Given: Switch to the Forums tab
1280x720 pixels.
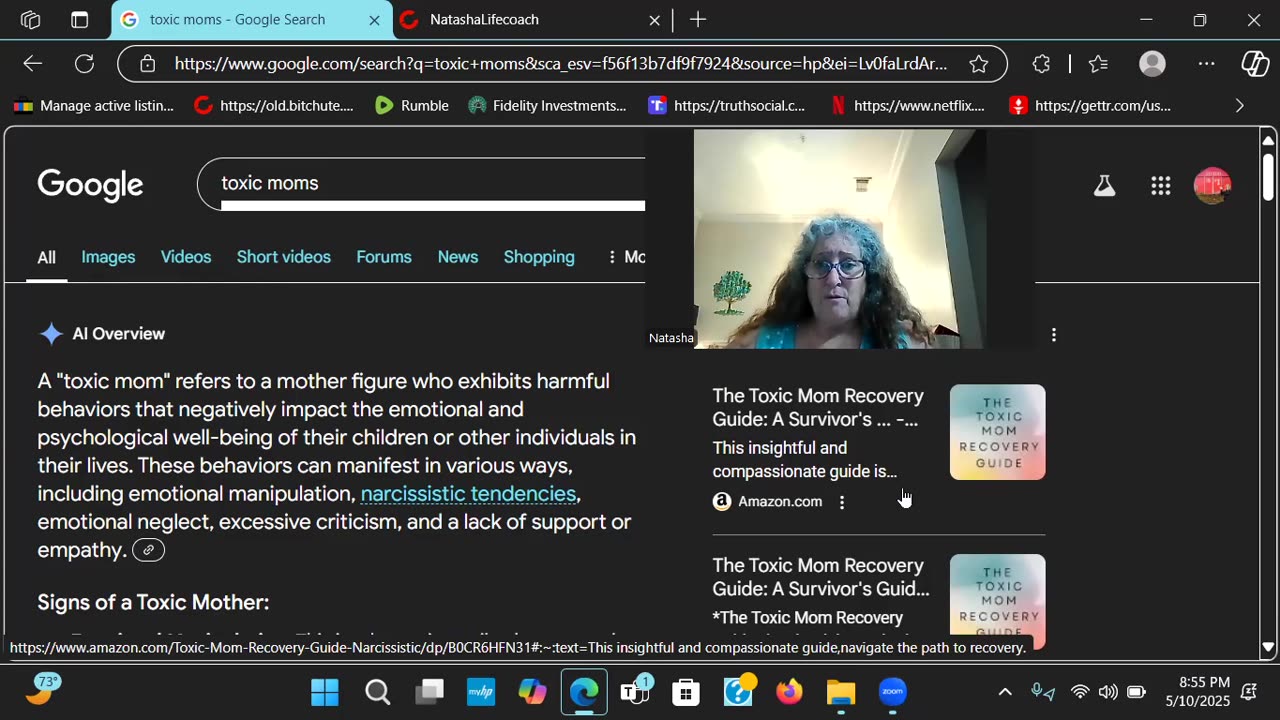Looking at the screenshot, I should coord(384,257).
